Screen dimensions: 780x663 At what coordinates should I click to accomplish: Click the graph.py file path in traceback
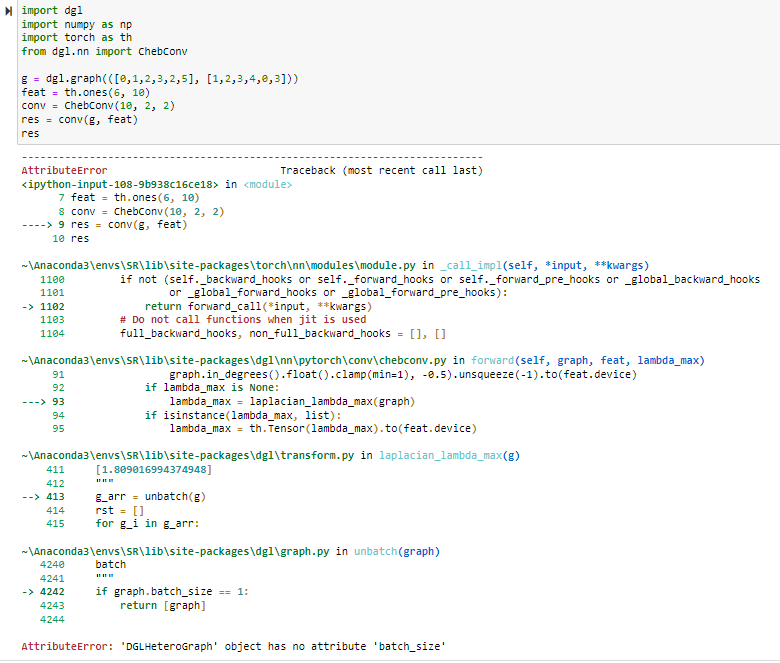click(175, 552)
